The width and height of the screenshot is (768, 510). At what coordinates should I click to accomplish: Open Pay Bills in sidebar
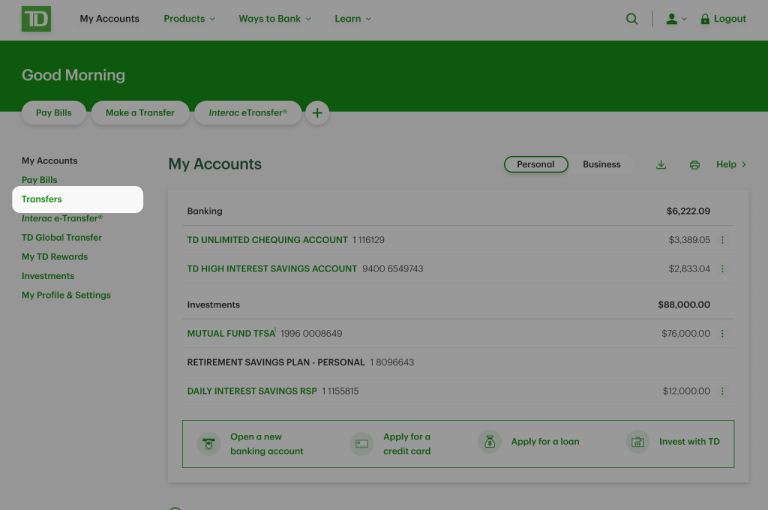coord(39,180)
